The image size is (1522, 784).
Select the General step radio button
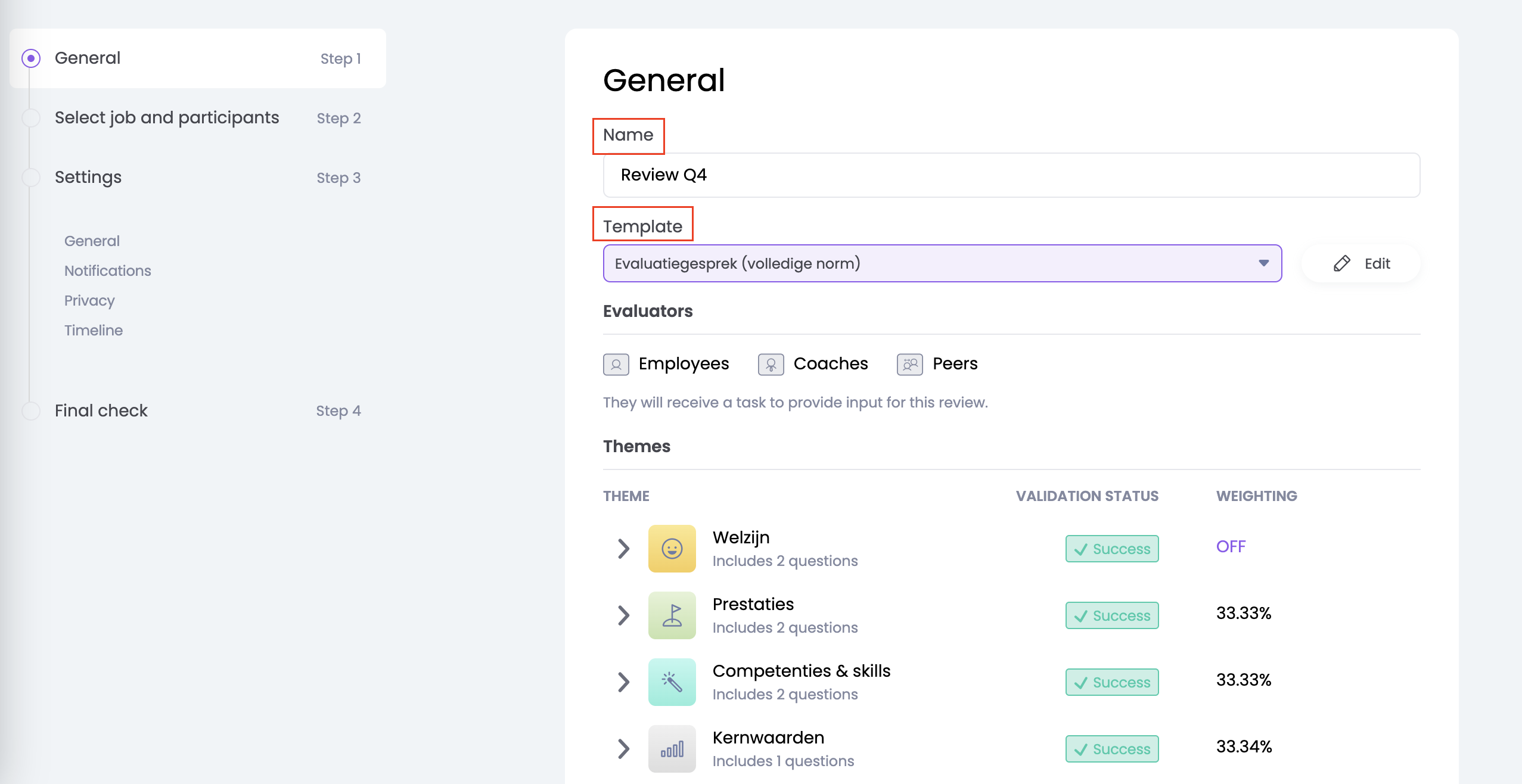(x=31, y=58)
